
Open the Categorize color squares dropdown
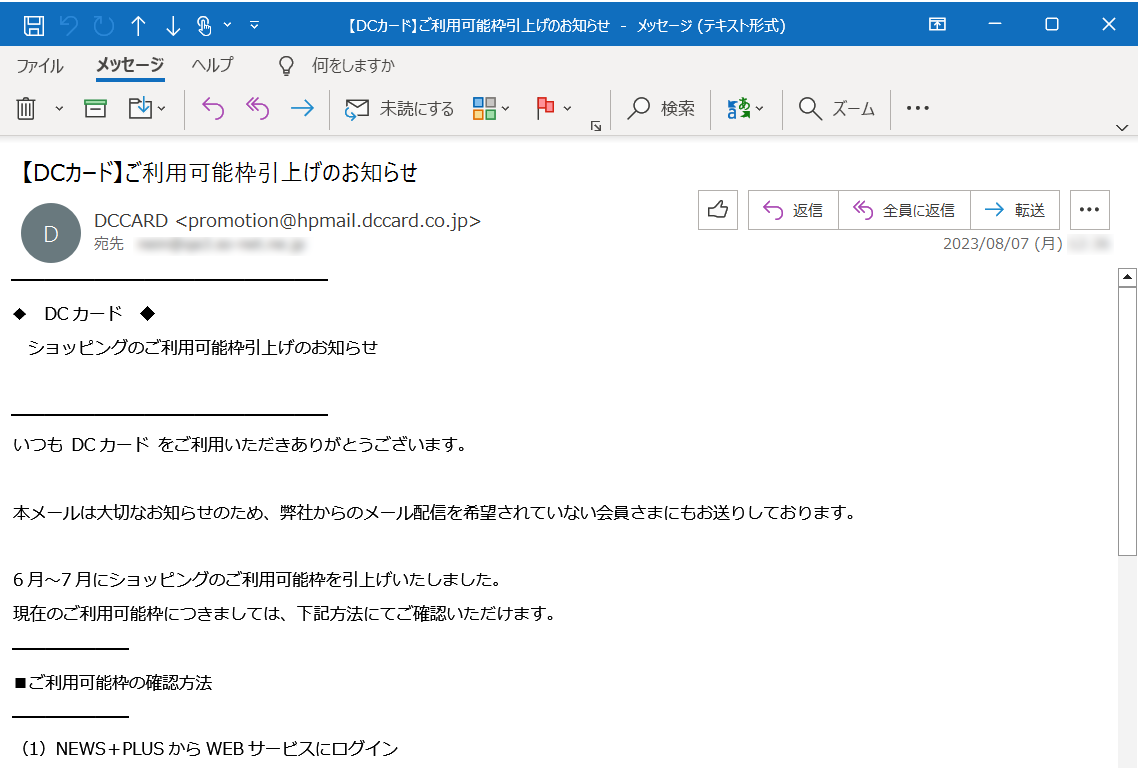pyautogui.click(x=491, y=108)
